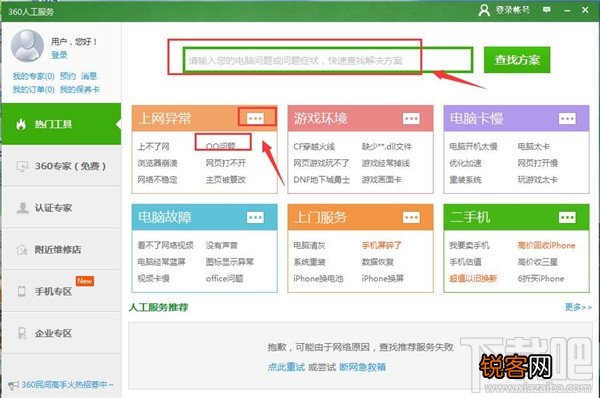Click the flame icon beside 热门工具
The image size is (600, 398).
21,124
